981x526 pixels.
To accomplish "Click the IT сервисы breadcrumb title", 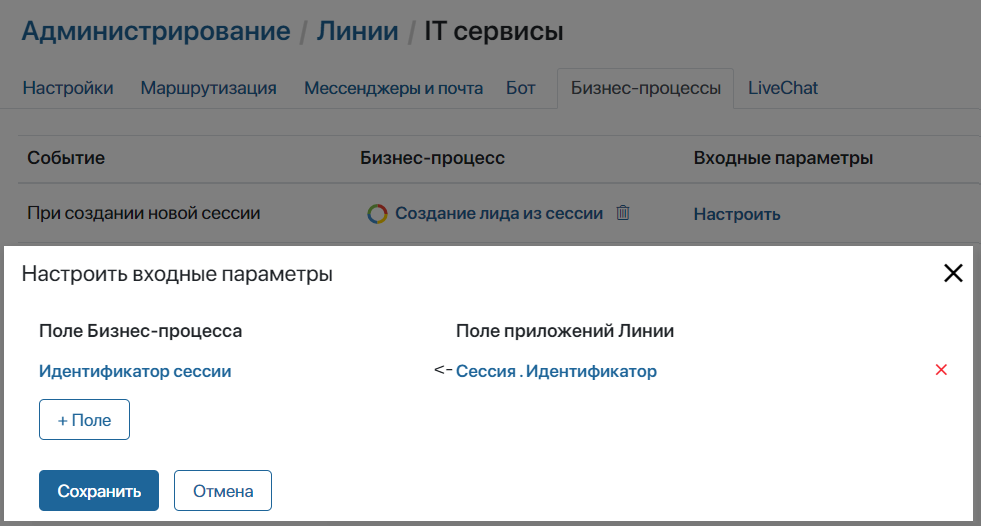I will [x=494, y=32].
